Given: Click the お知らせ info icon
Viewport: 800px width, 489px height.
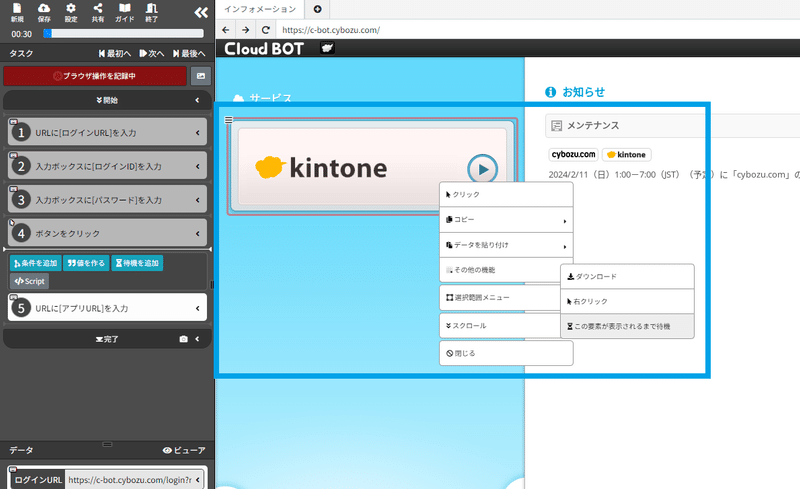Looking at the screenshot, I should pos(551,92).
